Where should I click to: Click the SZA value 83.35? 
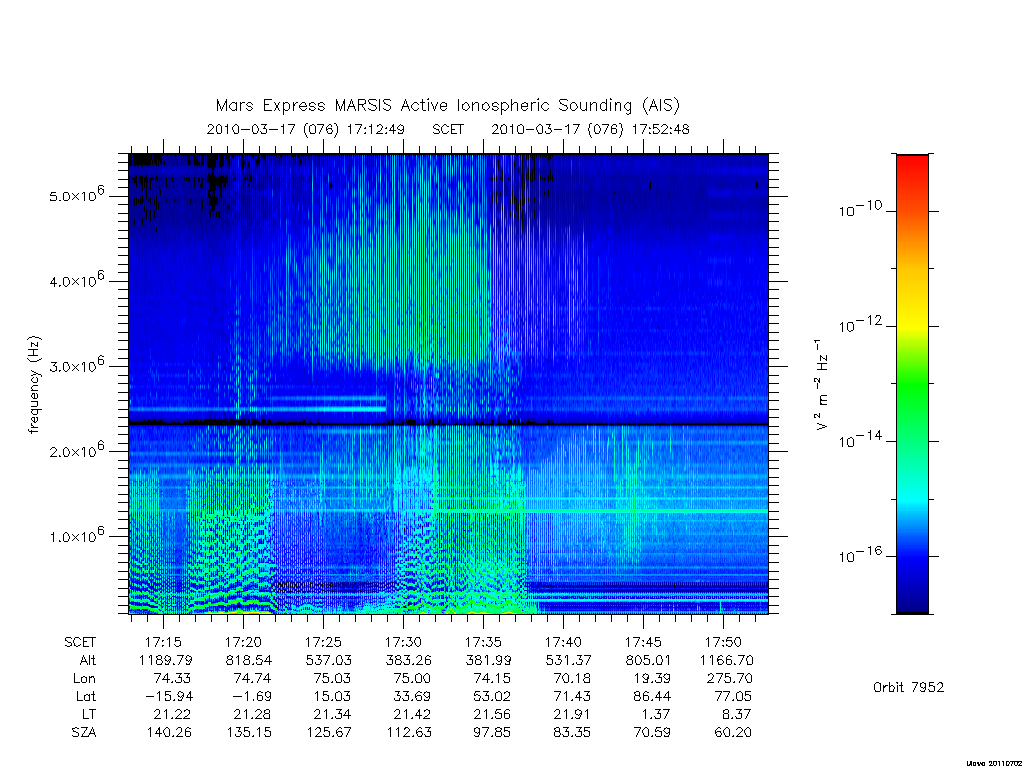[571, 733]
